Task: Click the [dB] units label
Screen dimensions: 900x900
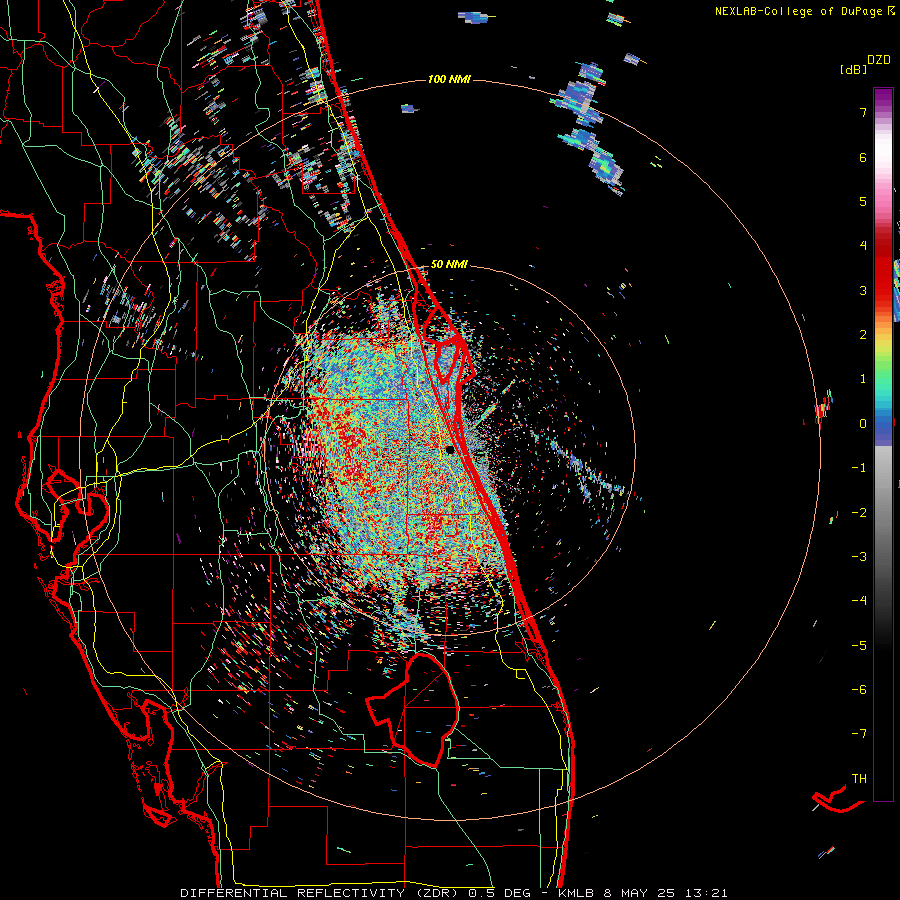Action: 853,69
